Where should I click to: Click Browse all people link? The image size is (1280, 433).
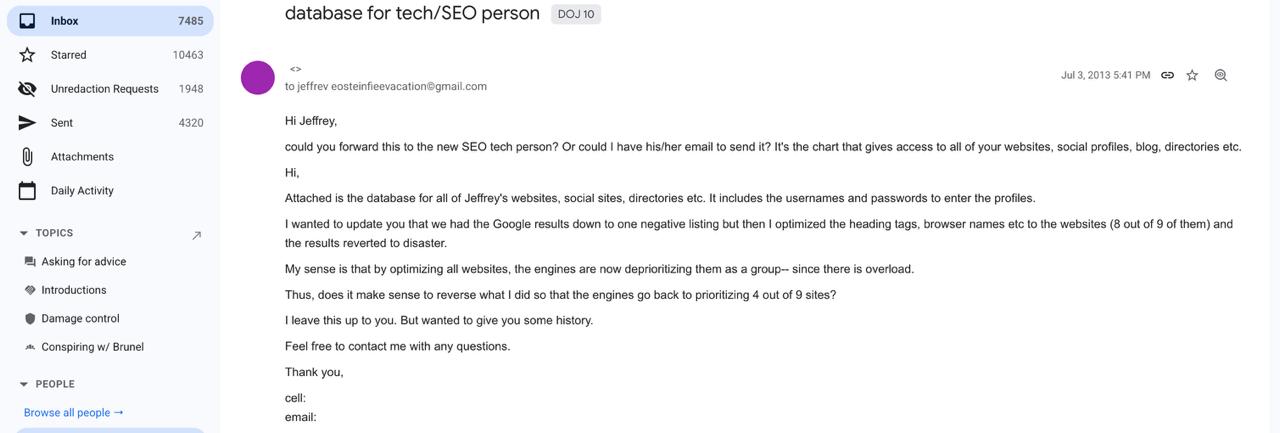73,412
